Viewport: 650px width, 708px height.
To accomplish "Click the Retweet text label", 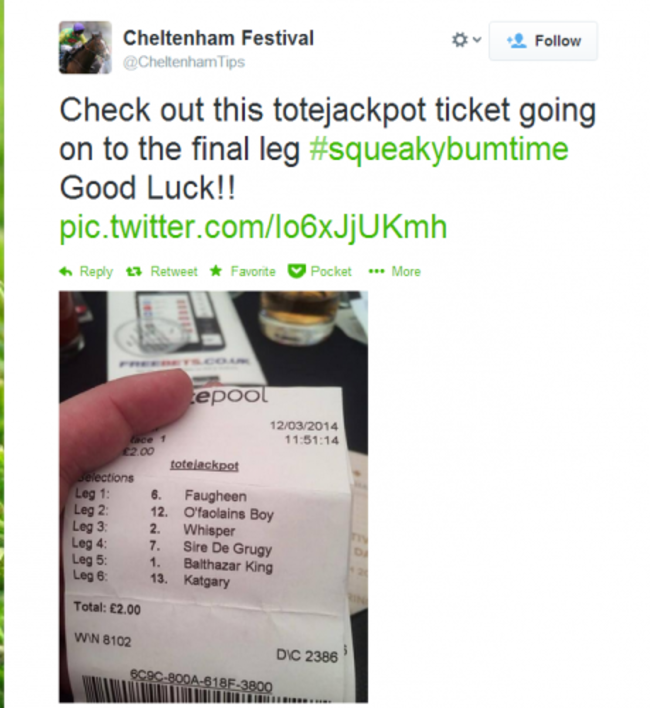I will click(x=174, y=271).
